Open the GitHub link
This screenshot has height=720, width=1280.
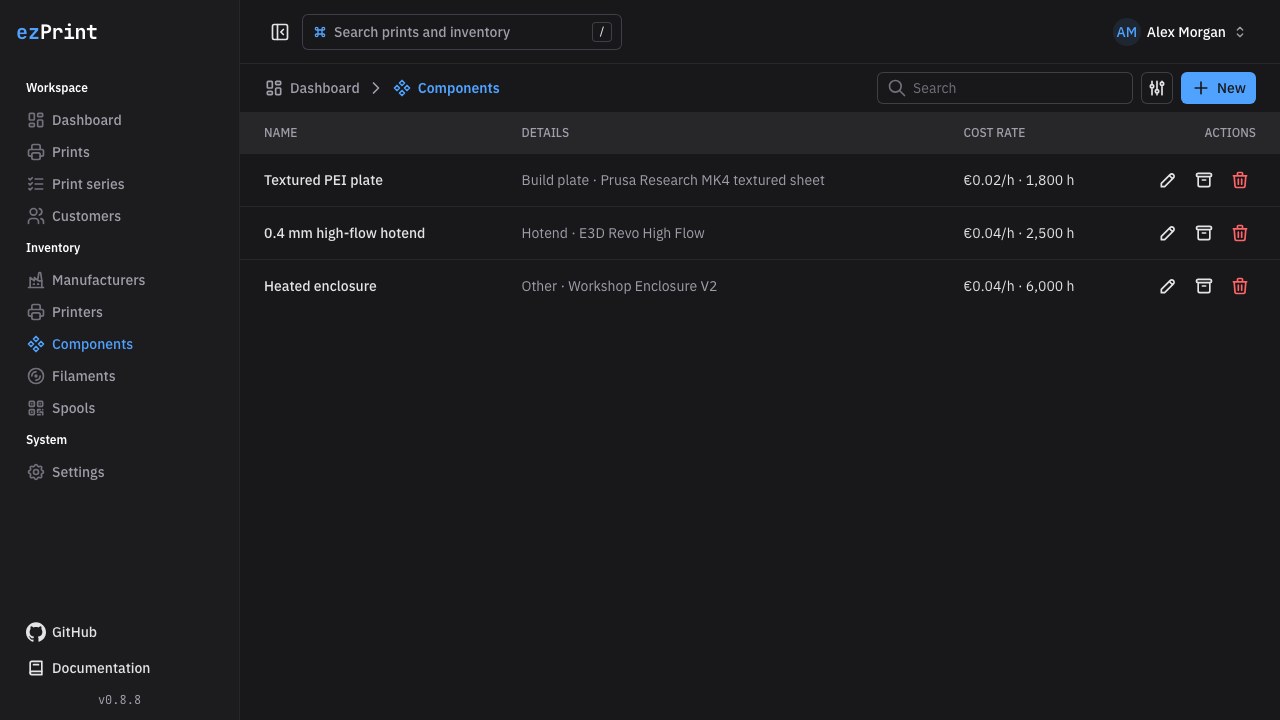click(61, 632)
